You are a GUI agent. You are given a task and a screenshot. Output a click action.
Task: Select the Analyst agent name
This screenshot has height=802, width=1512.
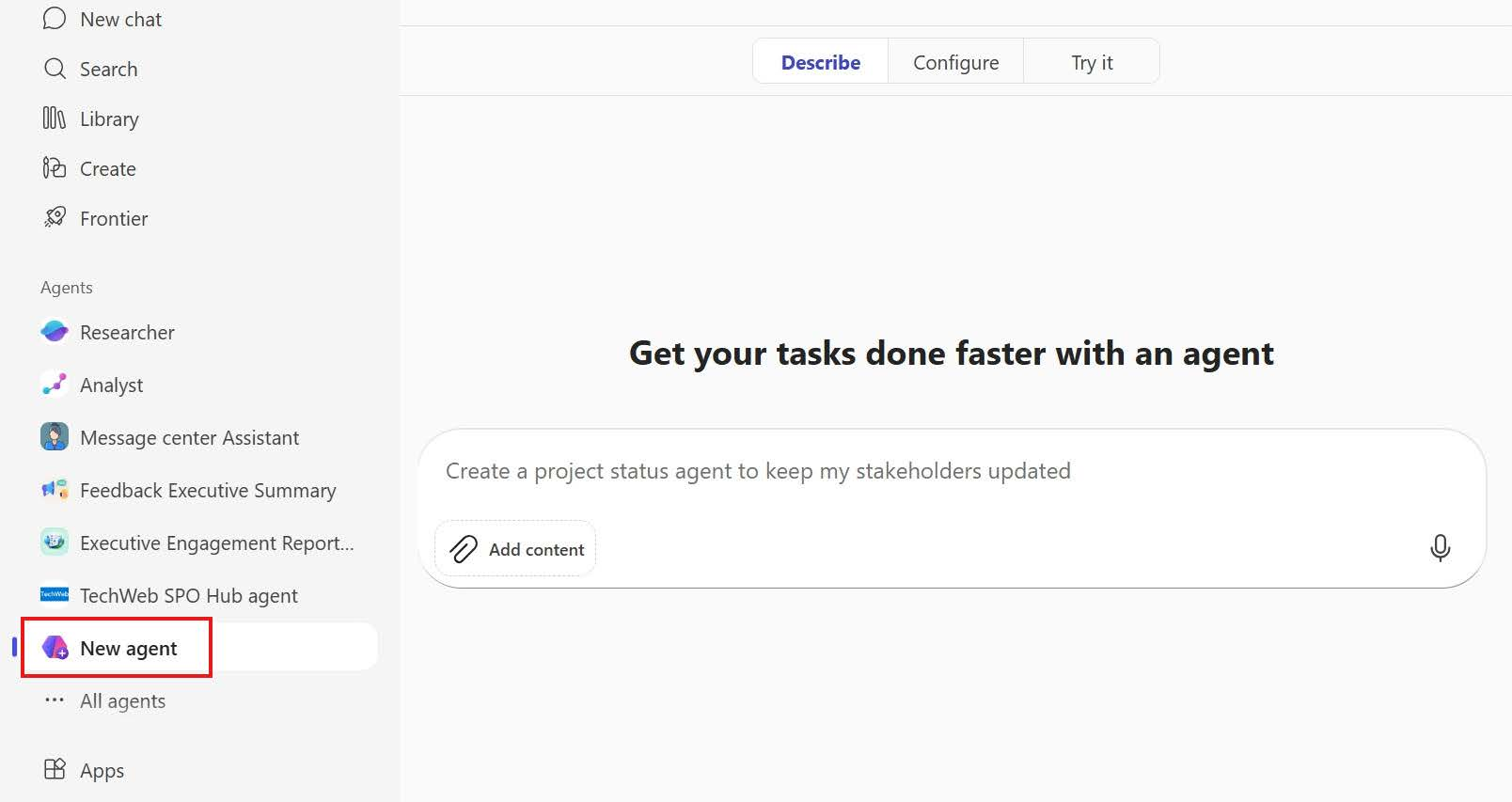click(x=112, y=385)
